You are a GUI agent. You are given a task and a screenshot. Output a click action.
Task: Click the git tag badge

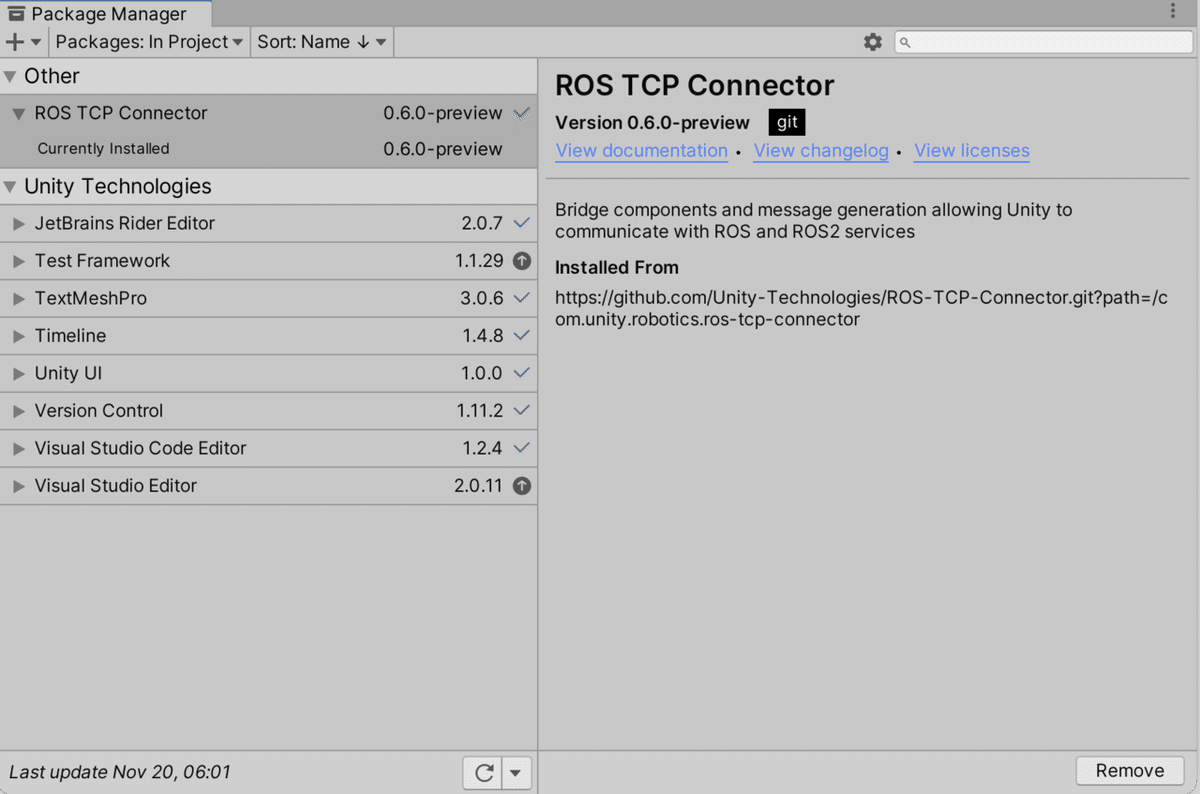tap(787, 122)
